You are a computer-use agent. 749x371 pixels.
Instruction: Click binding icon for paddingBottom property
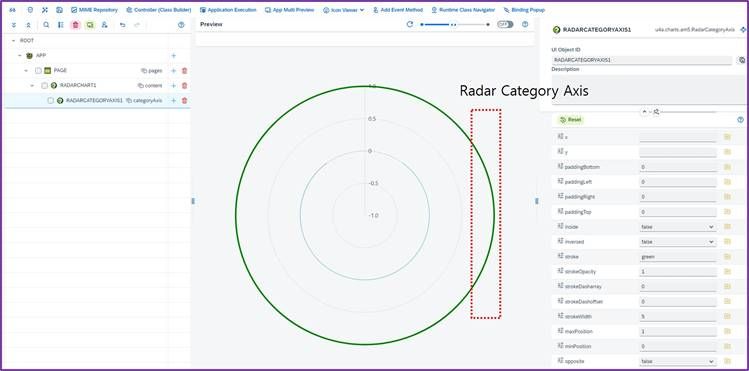727,167
